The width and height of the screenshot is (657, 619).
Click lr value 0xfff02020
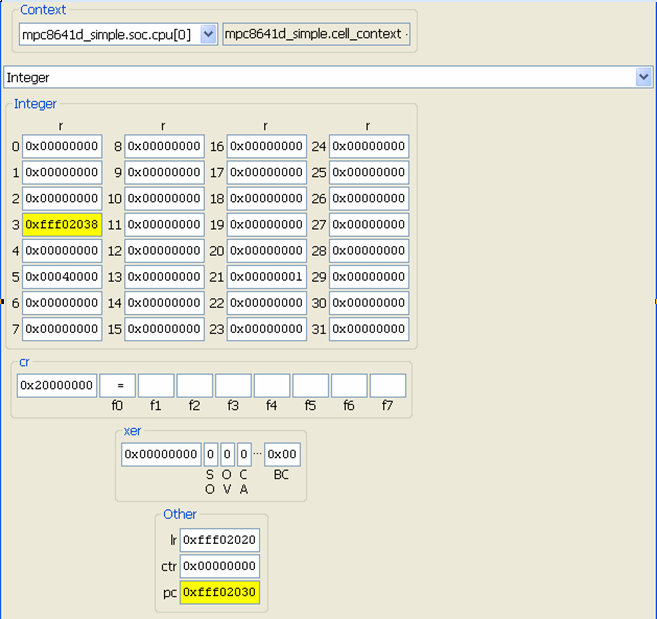(220, 540)
